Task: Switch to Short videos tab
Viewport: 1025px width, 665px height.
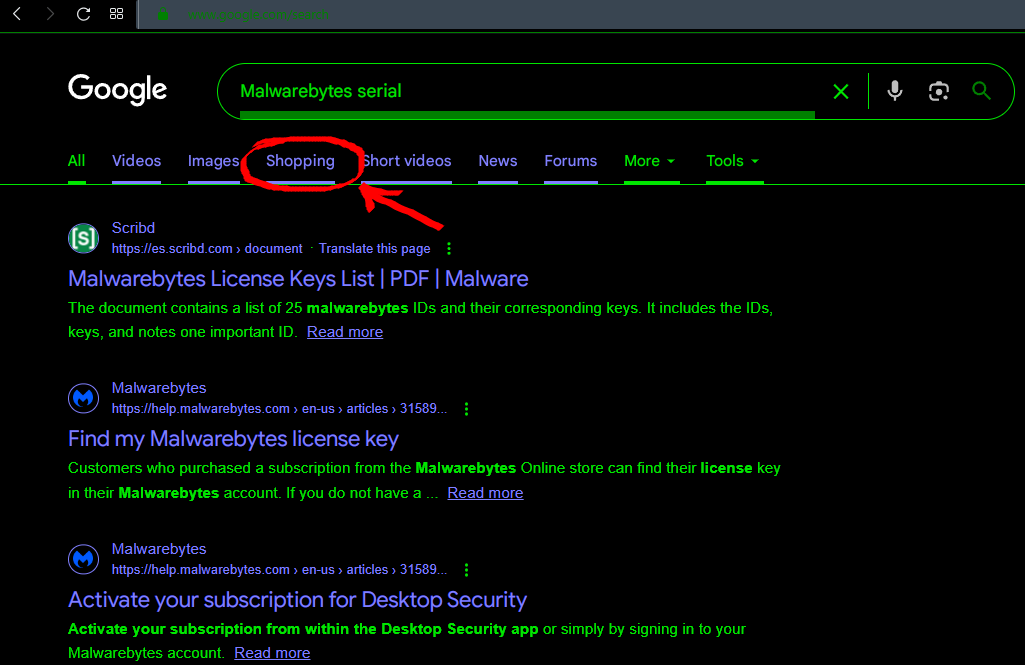Action: pyautogui.click(x=406, y=161)
